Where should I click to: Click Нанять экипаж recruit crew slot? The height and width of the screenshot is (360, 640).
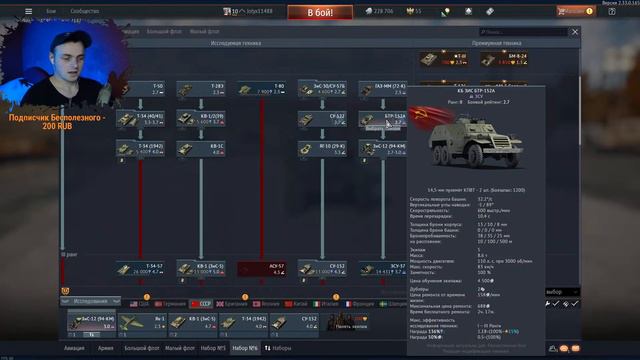[x=348, y=322]
